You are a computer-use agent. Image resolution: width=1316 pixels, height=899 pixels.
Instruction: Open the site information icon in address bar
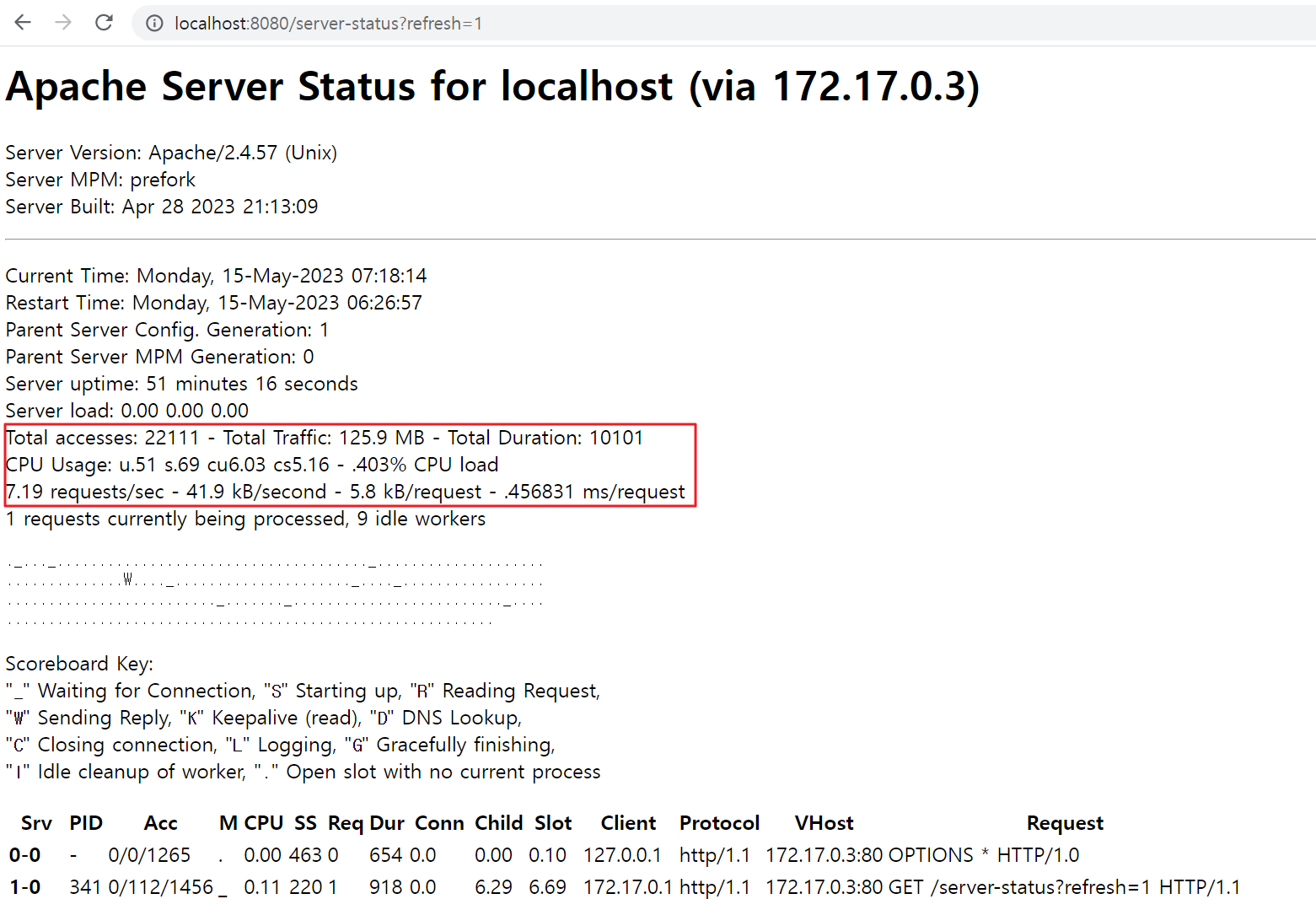[154, 24]
